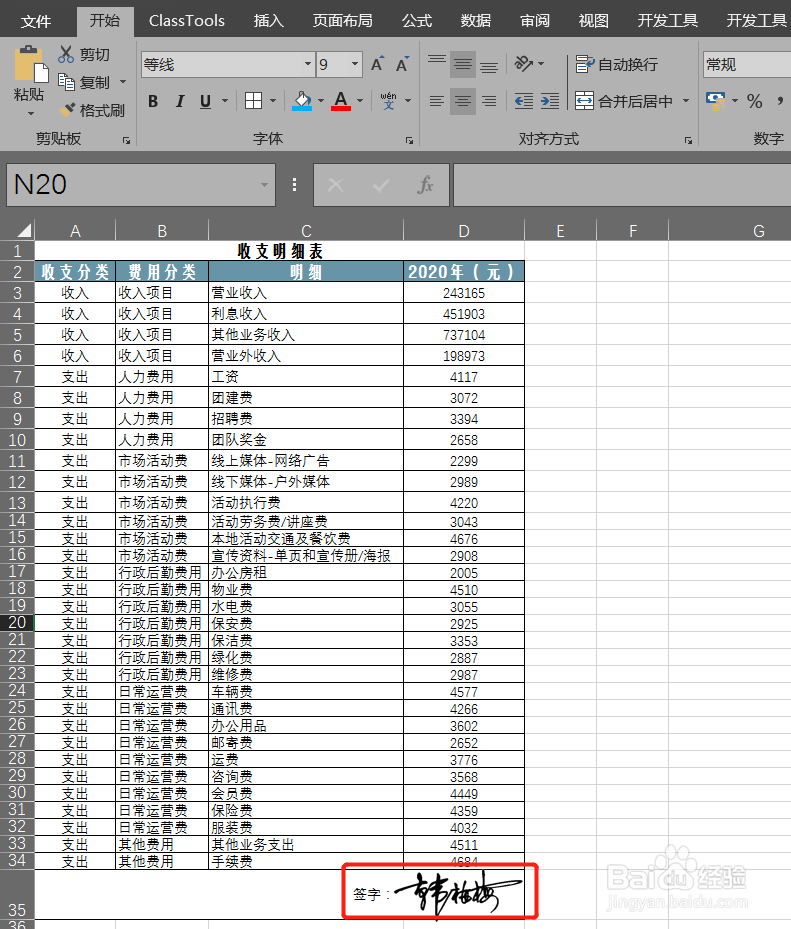Click the Cut scissors button
Viewport: 791px width, 929px height.
(x=84, y=55)
